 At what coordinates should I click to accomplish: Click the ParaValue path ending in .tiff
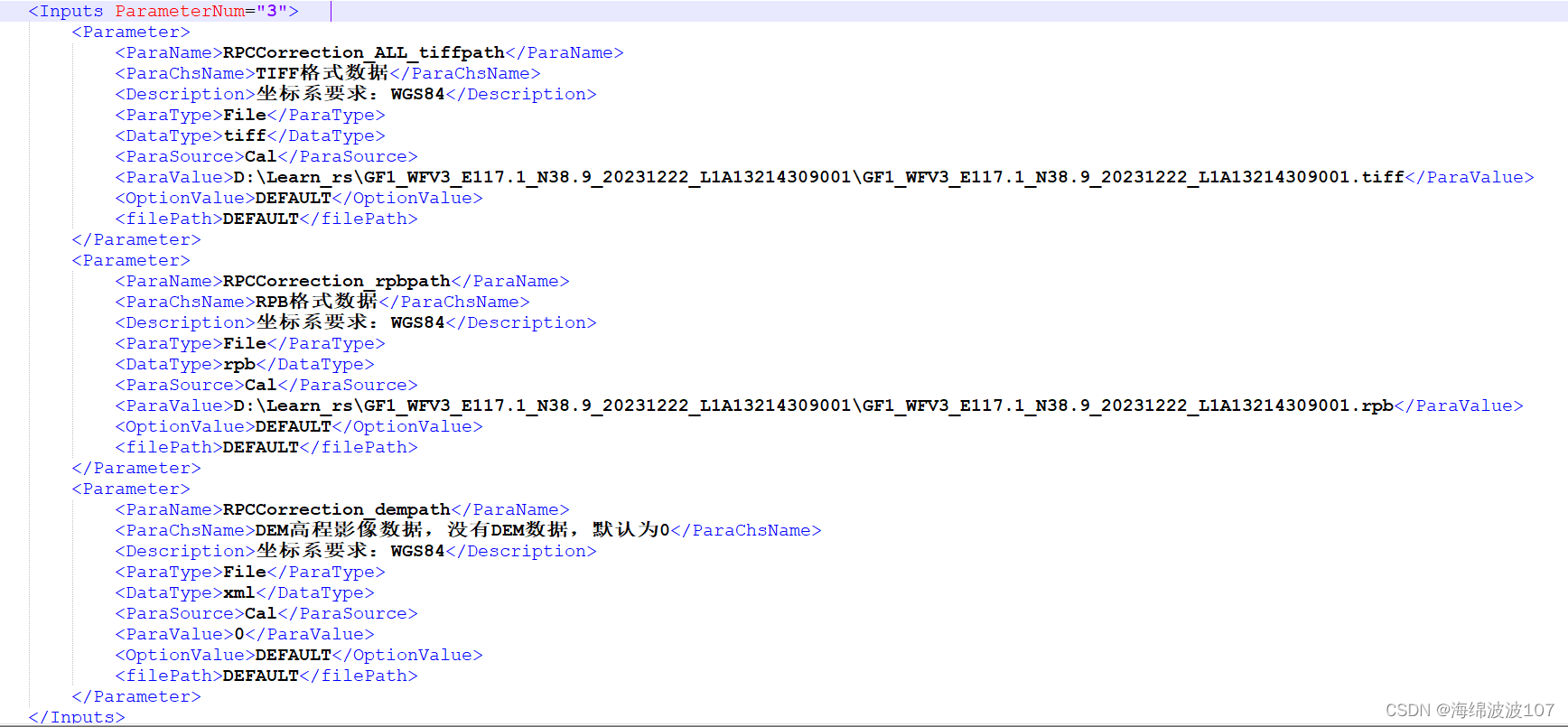tap(819, 177)
